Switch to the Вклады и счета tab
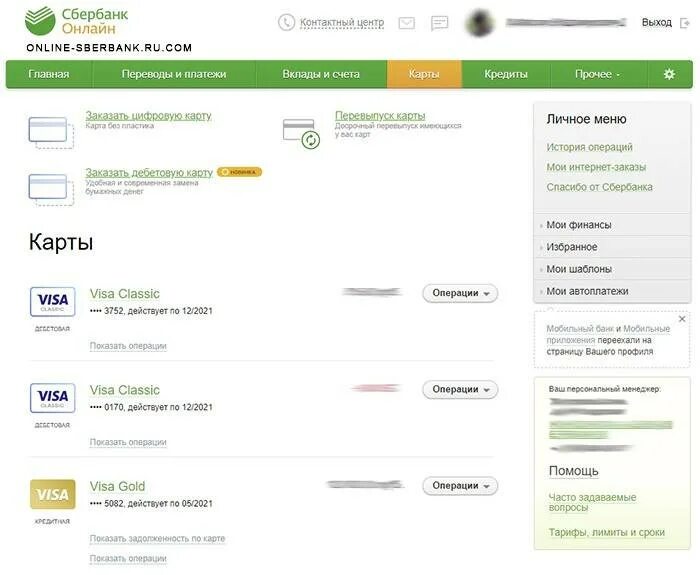700x575 pixels. 321,74
